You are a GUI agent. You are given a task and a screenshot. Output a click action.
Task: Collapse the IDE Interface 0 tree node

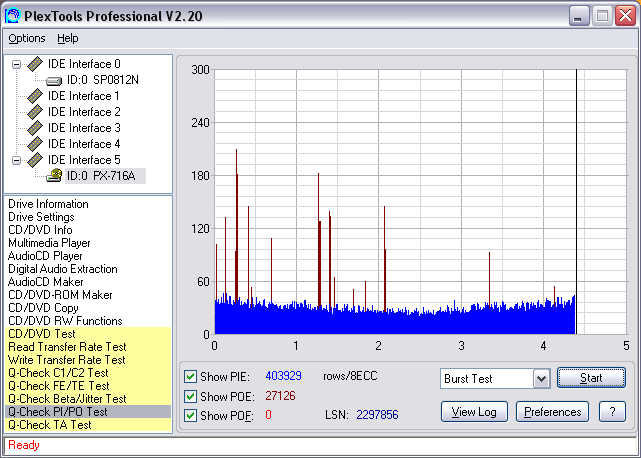(x=16, y=64)
